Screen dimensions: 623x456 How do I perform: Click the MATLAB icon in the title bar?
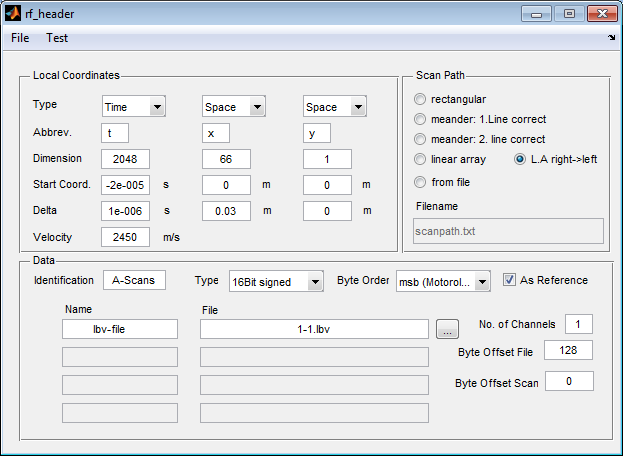tap(13, 14)
